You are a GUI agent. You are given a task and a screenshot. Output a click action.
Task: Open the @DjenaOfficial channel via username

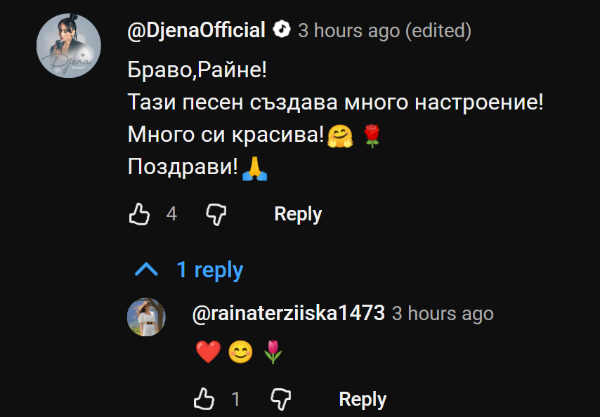tap(198, 30)
